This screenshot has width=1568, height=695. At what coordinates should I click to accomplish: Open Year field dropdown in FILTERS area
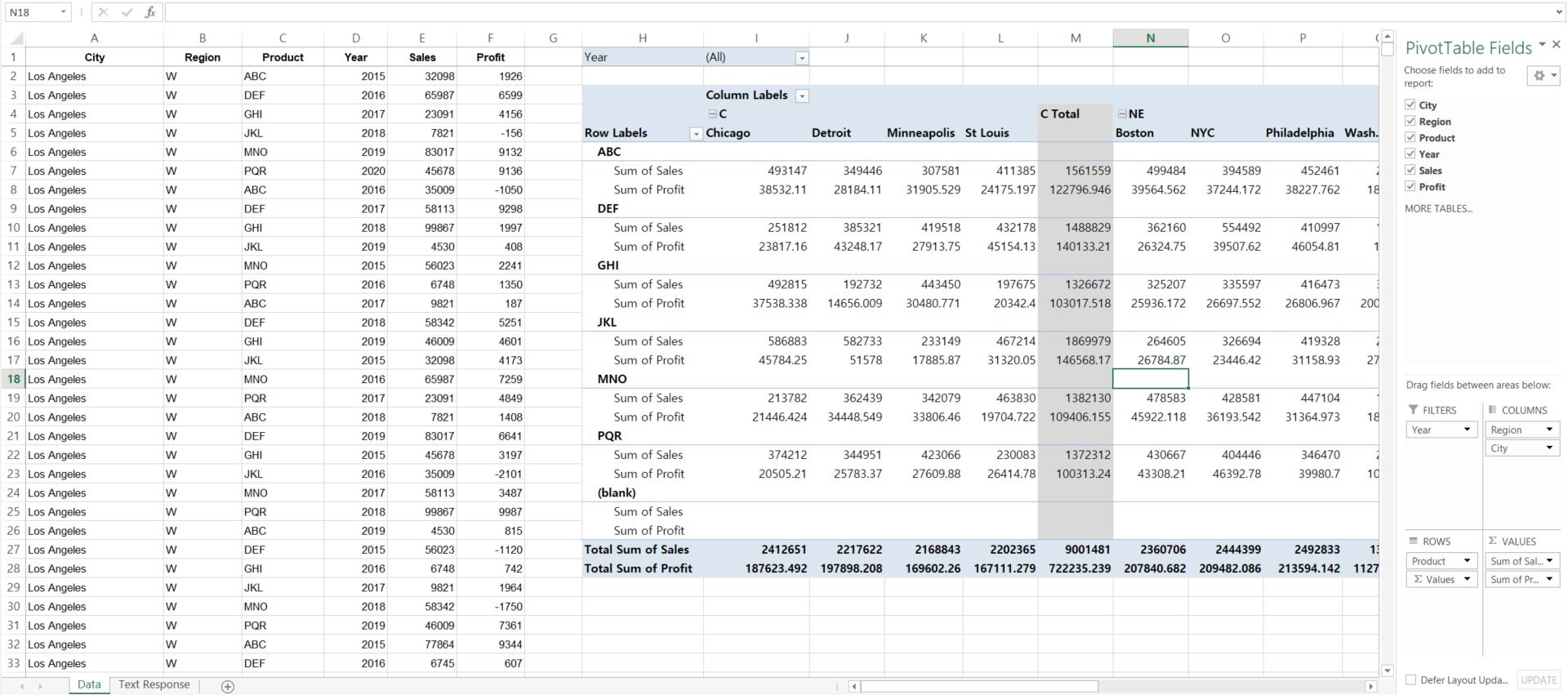[1467, 430]
